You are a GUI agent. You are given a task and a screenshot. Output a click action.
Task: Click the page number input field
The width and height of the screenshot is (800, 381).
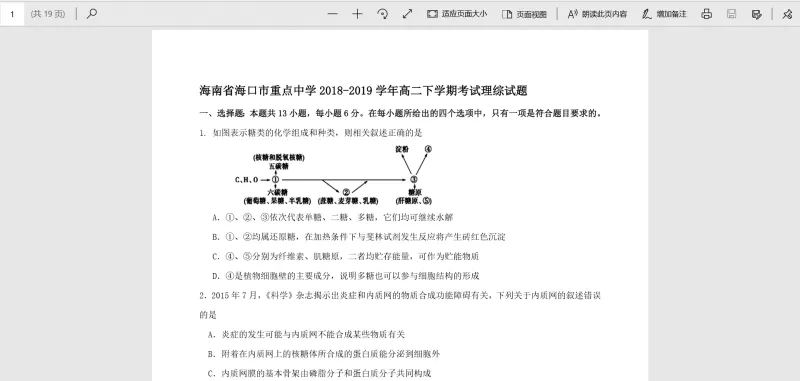tap(12, 14)
